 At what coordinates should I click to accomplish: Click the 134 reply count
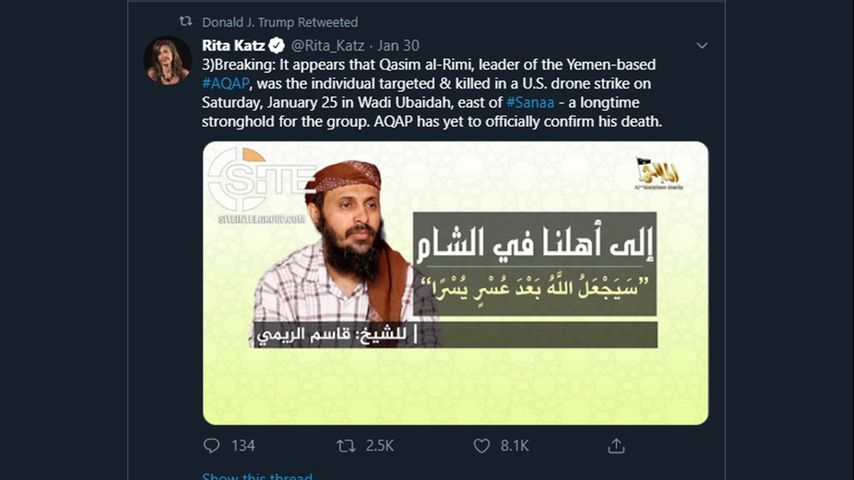point(243,446)
